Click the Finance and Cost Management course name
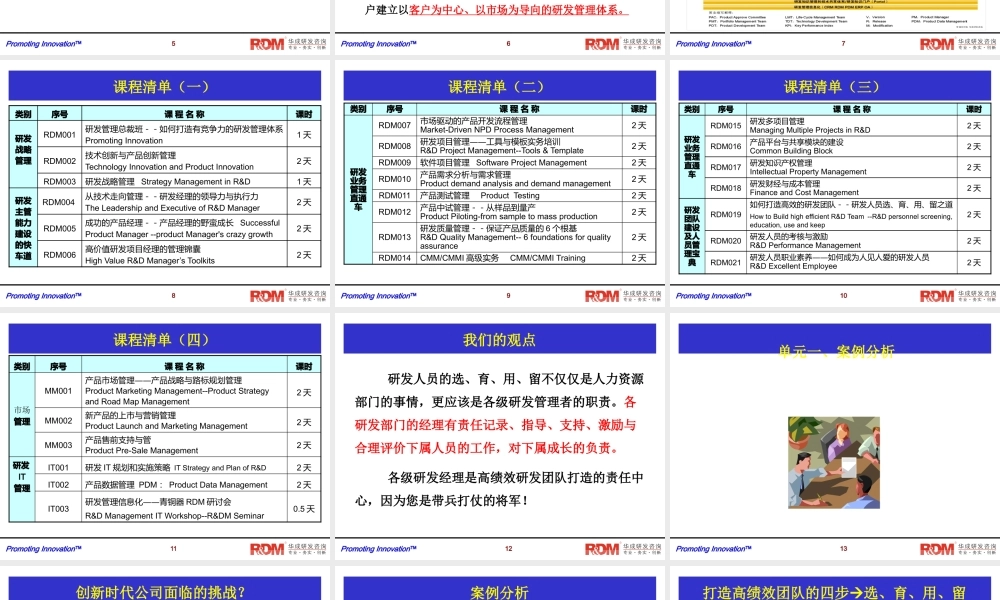The image size is (1000, 600). 804,193
